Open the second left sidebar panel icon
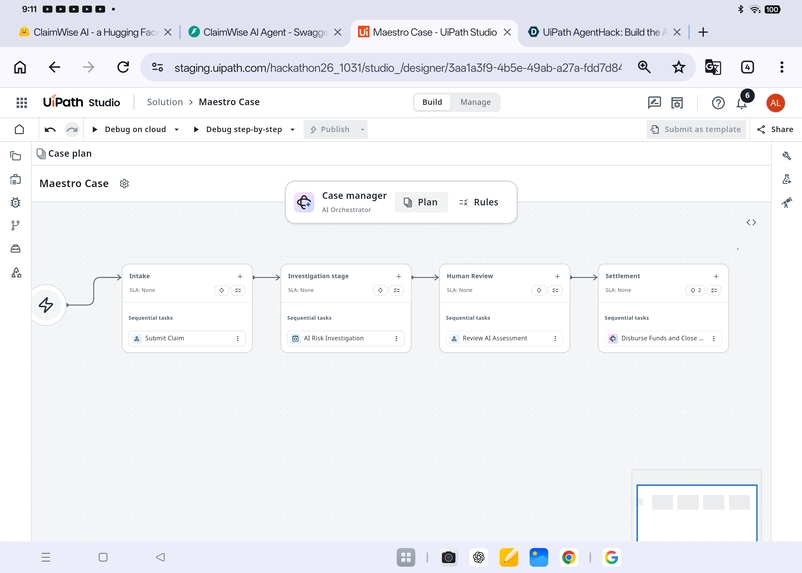The width and height of the screenshot is (802, 573). 15,180
